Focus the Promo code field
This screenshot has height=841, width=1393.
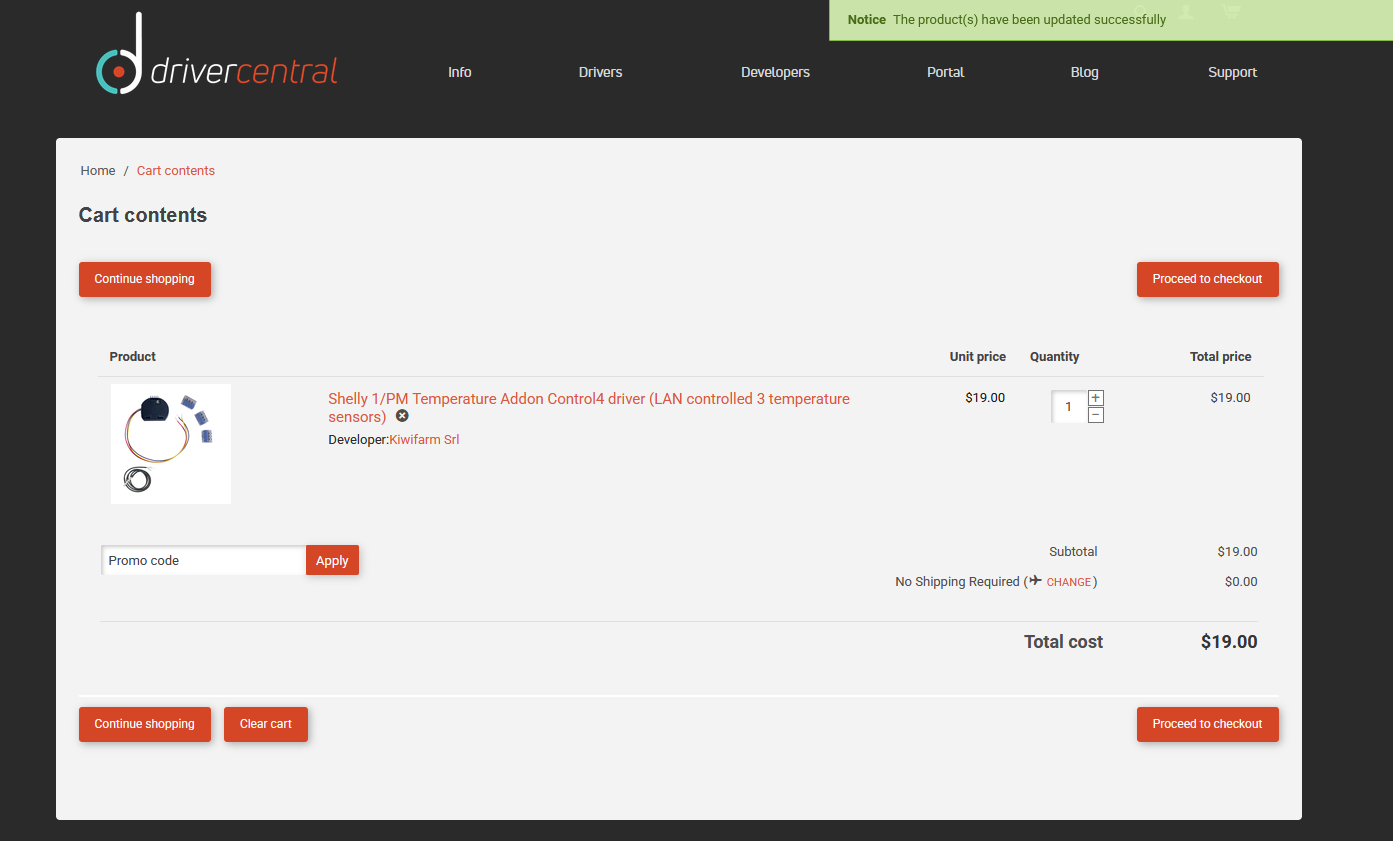point(203,560)
